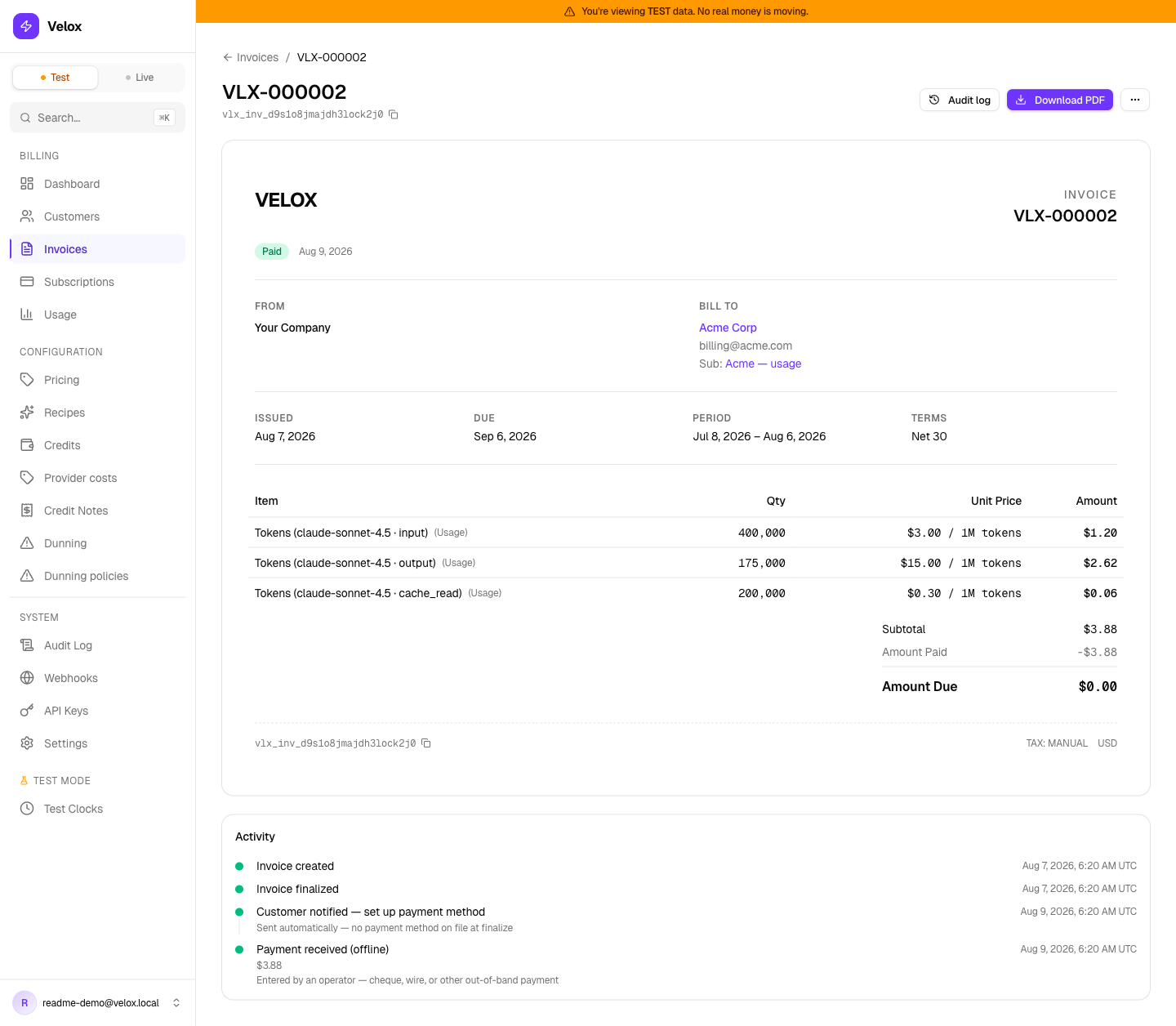
Task: Select the claude-sonnet-4.5 · input line item
Action: [686, 533]
